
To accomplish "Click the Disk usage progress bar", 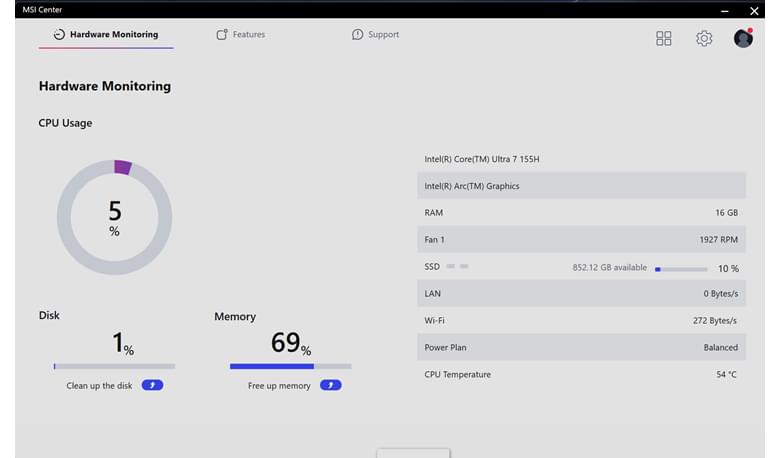I will point(114,366).
